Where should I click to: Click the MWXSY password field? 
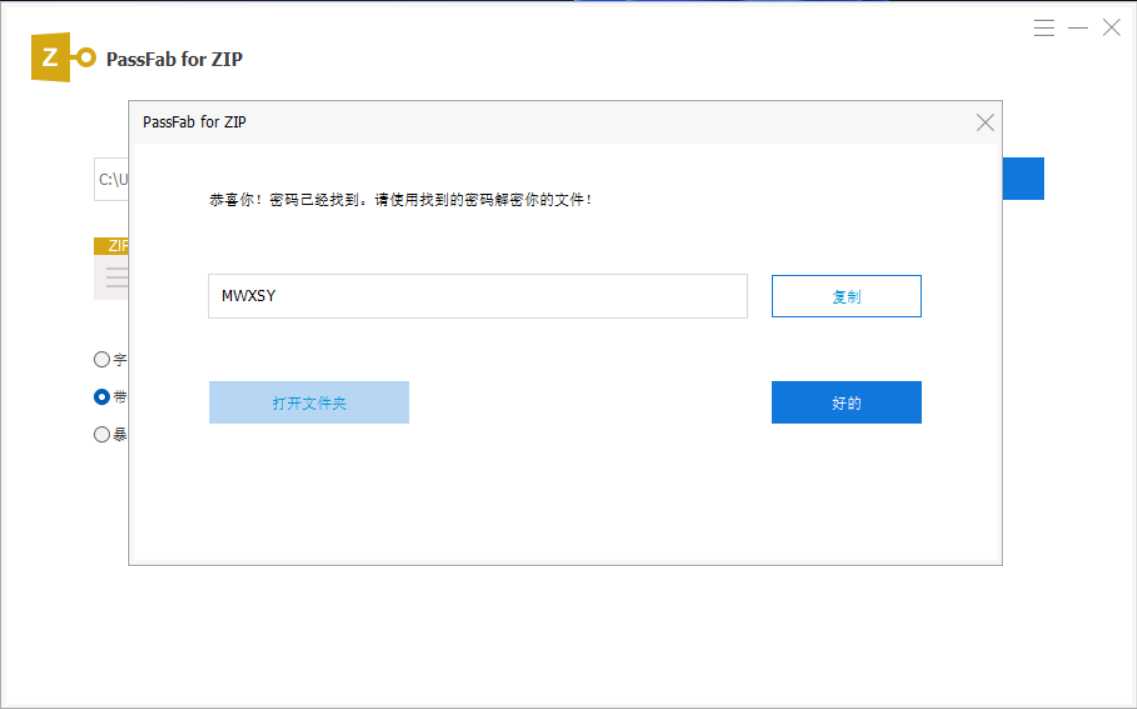(x=478, y=296)
